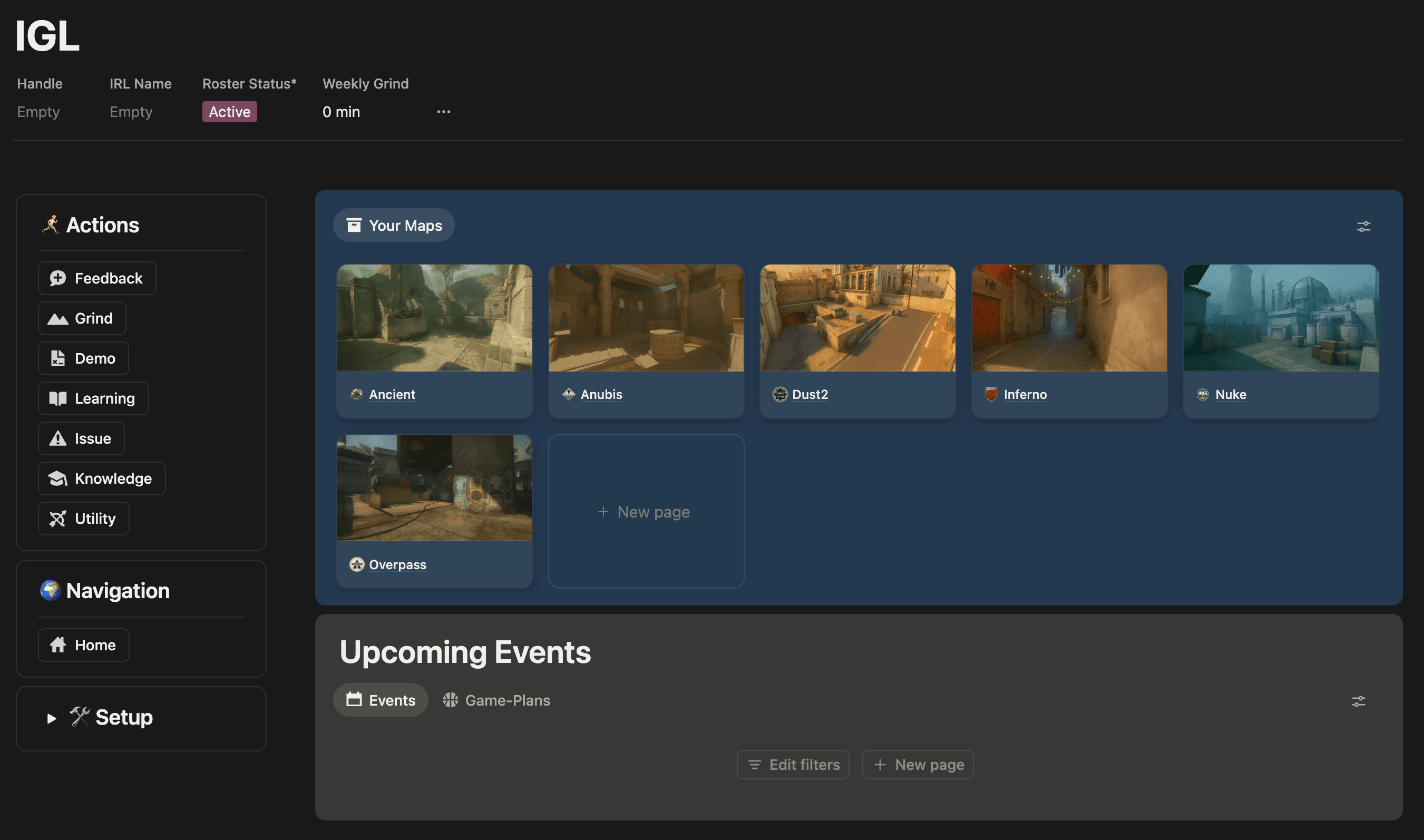Report an Issue from the Actions panel

tap(81, 438)
